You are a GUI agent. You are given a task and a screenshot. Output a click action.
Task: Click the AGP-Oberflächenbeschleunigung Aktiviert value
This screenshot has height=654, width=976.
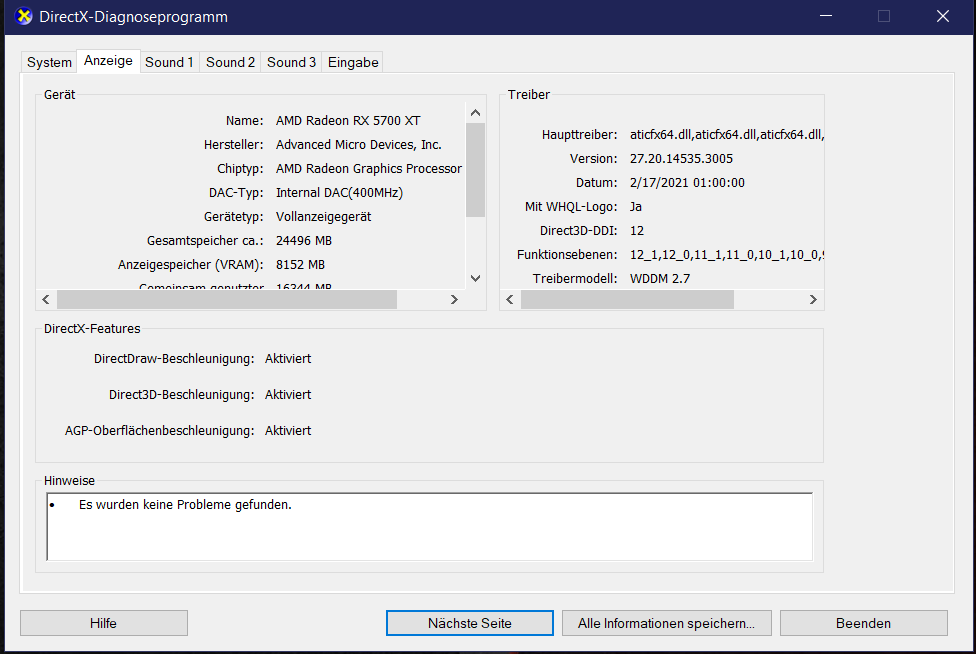tap(288, 431)
